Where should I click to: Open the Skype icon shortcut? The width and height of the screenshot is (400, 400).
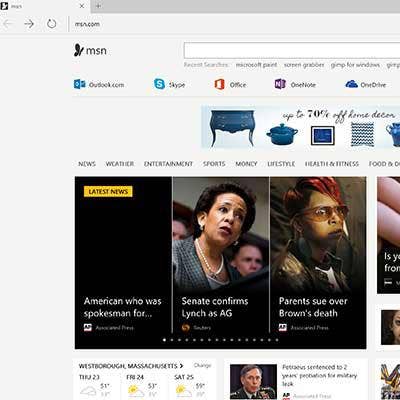(159, 84)
